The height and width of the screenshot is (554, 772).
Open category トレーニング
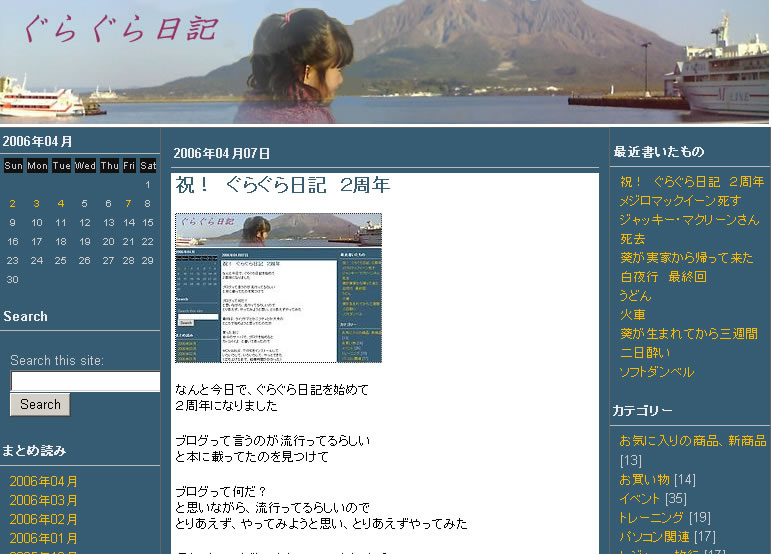pos(651,518)
